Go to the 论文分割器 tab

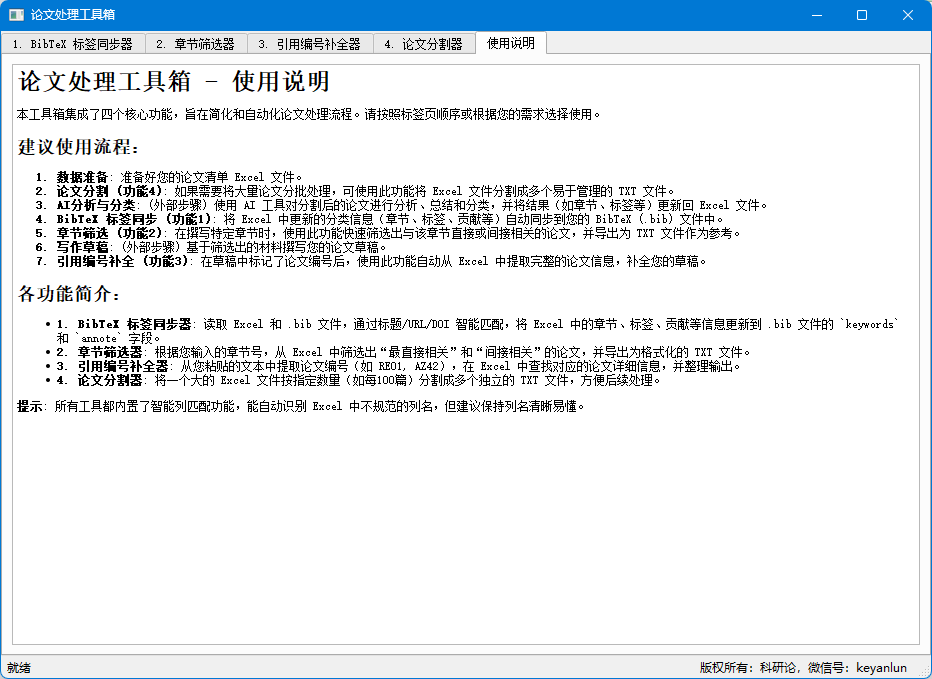pyautogui.click(x=423, y=44)
